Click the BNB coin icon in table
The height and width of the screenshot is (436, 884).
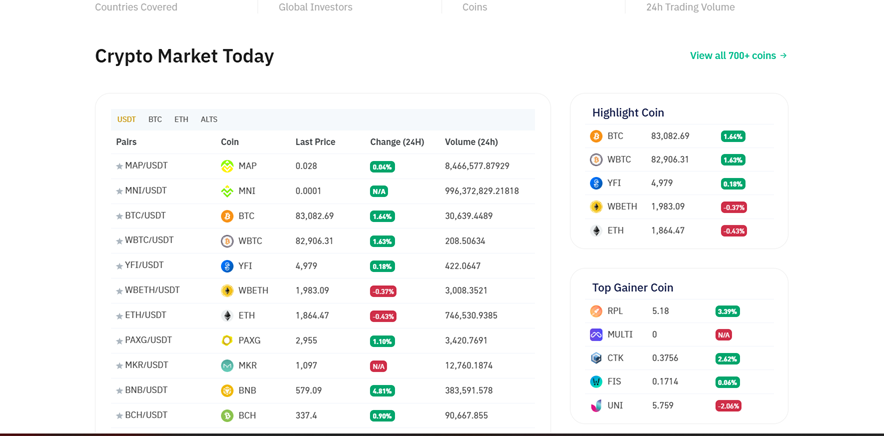pyautogui.click(x=227, y=391)
